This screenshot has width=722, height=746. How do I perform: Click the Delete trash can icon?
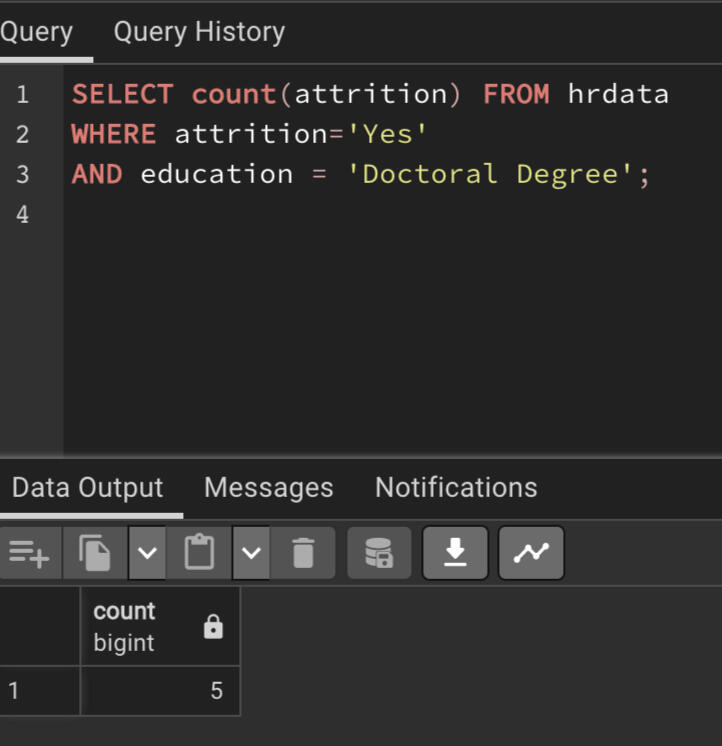(x=303, y=553)
